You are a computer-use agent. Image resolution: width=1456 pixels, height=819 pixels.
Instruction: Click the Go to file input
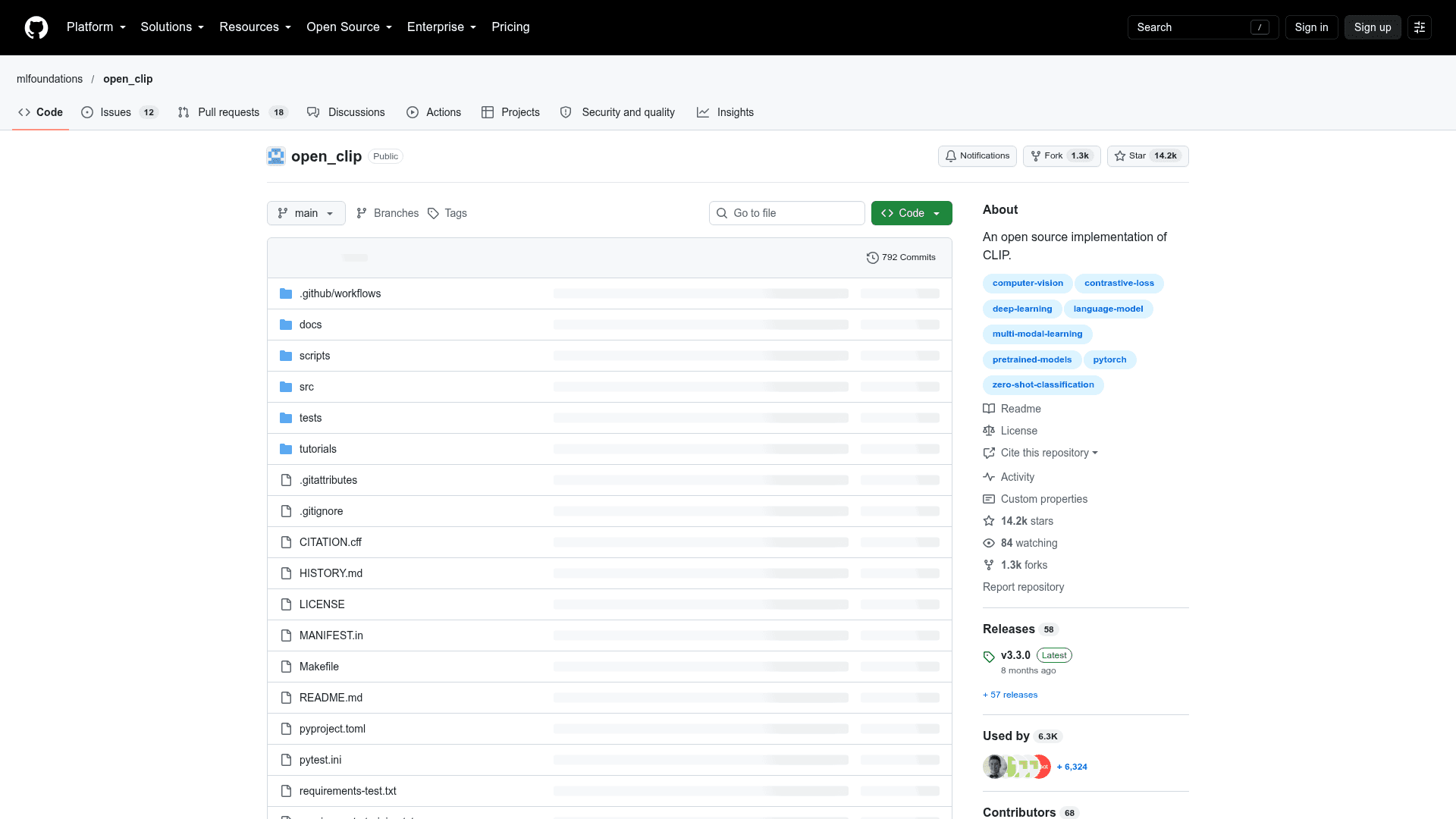(x=786, y=213)
